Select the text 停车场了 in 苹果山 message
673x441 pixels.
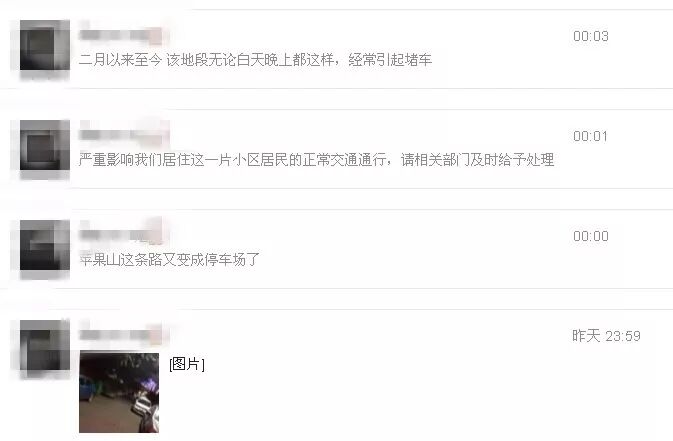pyautogui.click(x=232, y=260)
